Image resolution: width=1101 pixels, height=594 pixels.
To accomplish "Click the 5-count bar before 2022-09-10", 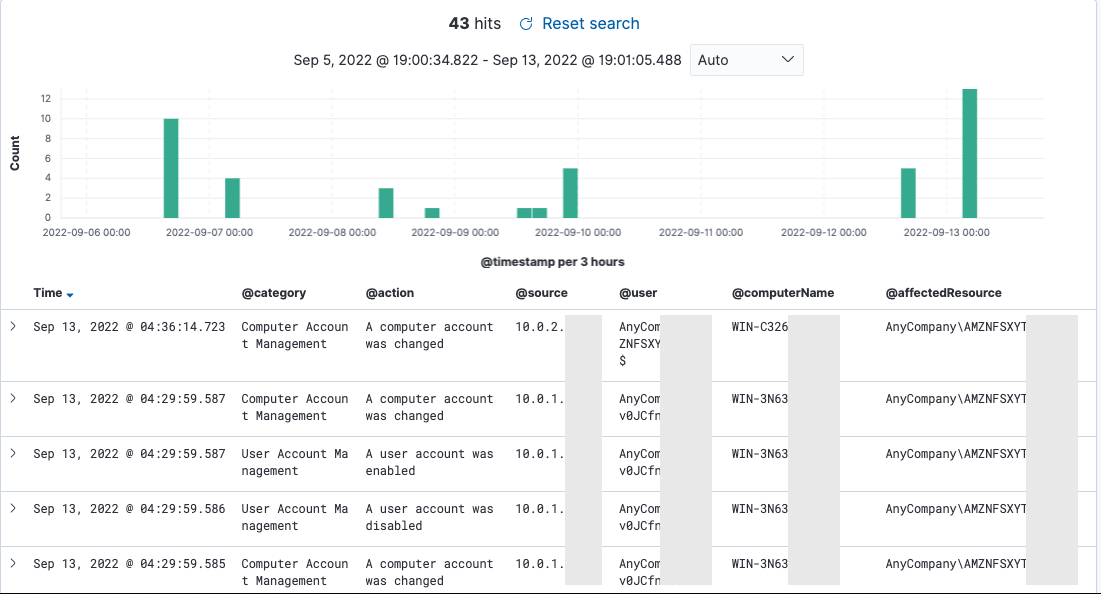I will point(570,193).
